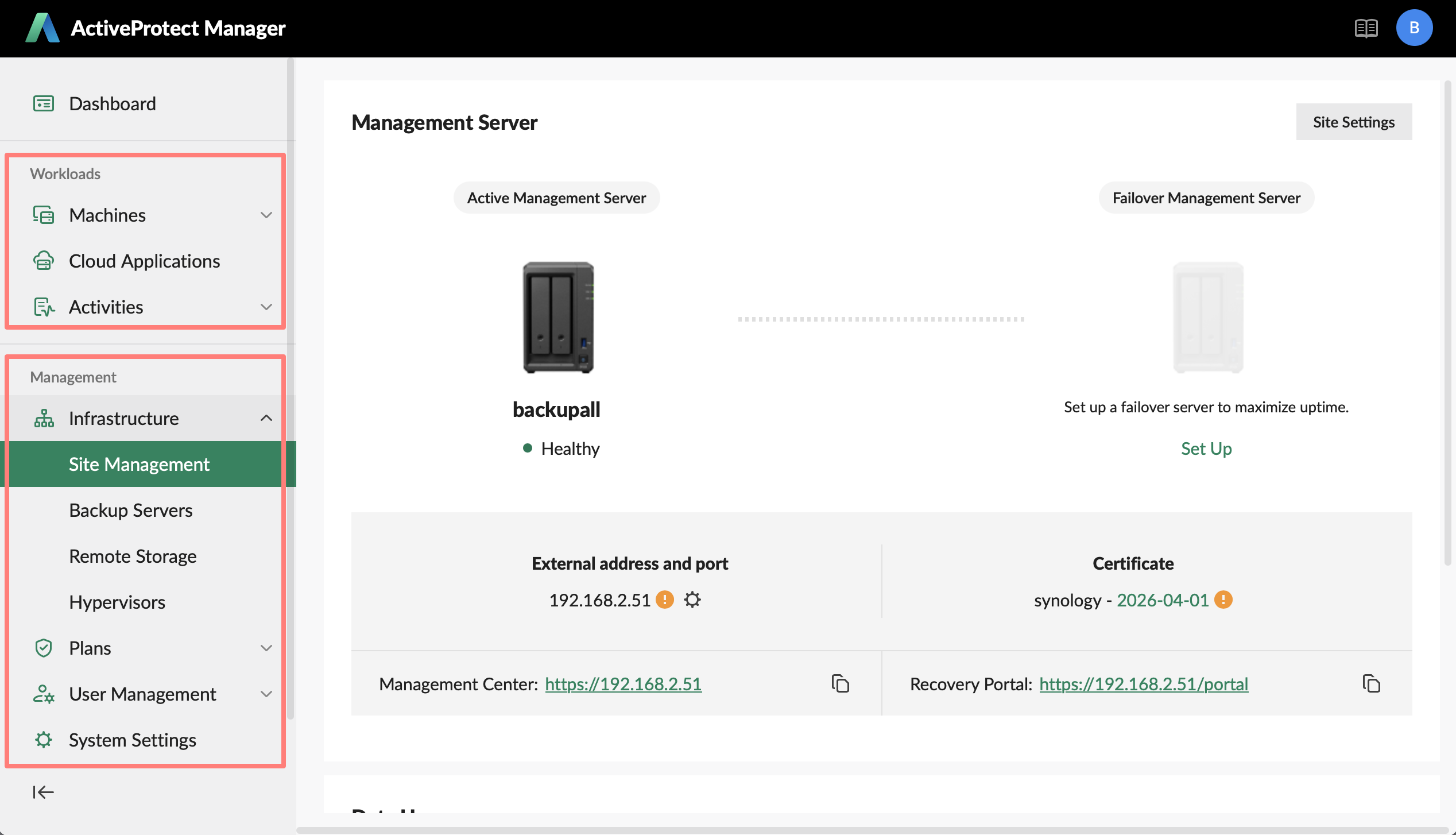Click the warning icon beside 192.168.2.51 address
This screenshot has height=835, width=1456.
(665, 600)
